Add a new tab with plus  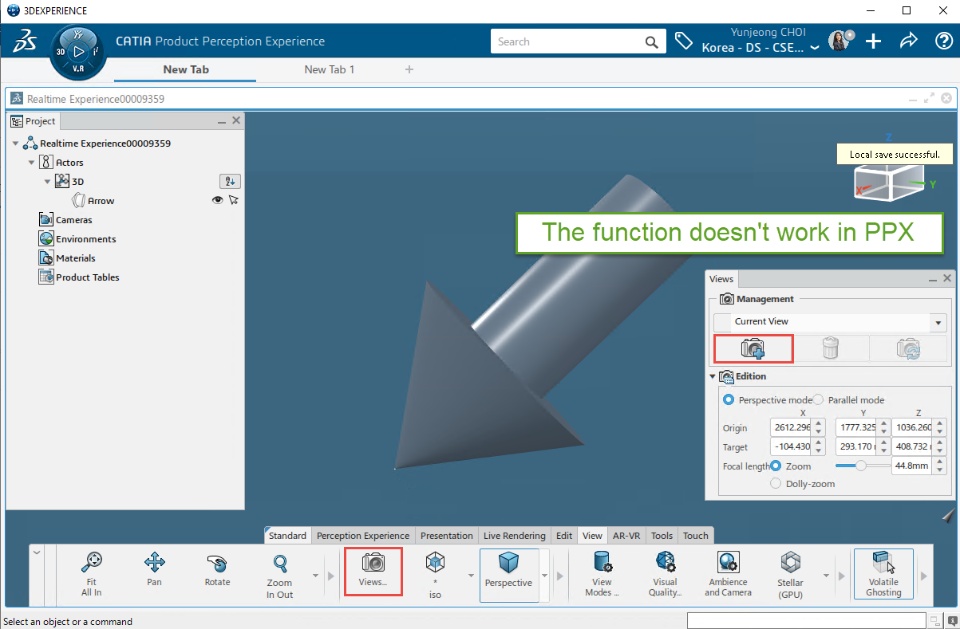[x=409, y=69]
